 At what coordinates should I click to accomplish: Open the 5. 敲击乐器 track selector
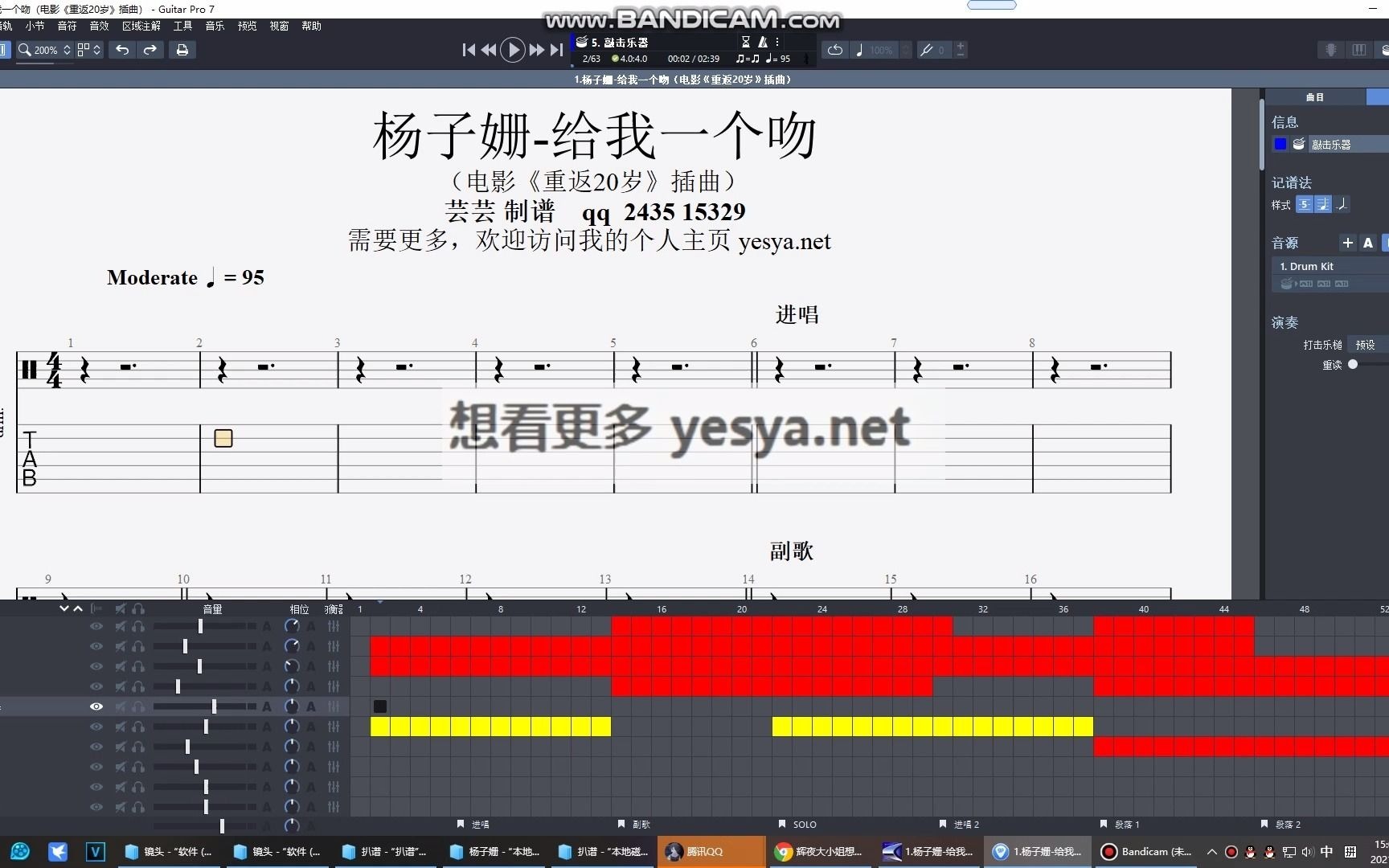(x=620, y=42)
